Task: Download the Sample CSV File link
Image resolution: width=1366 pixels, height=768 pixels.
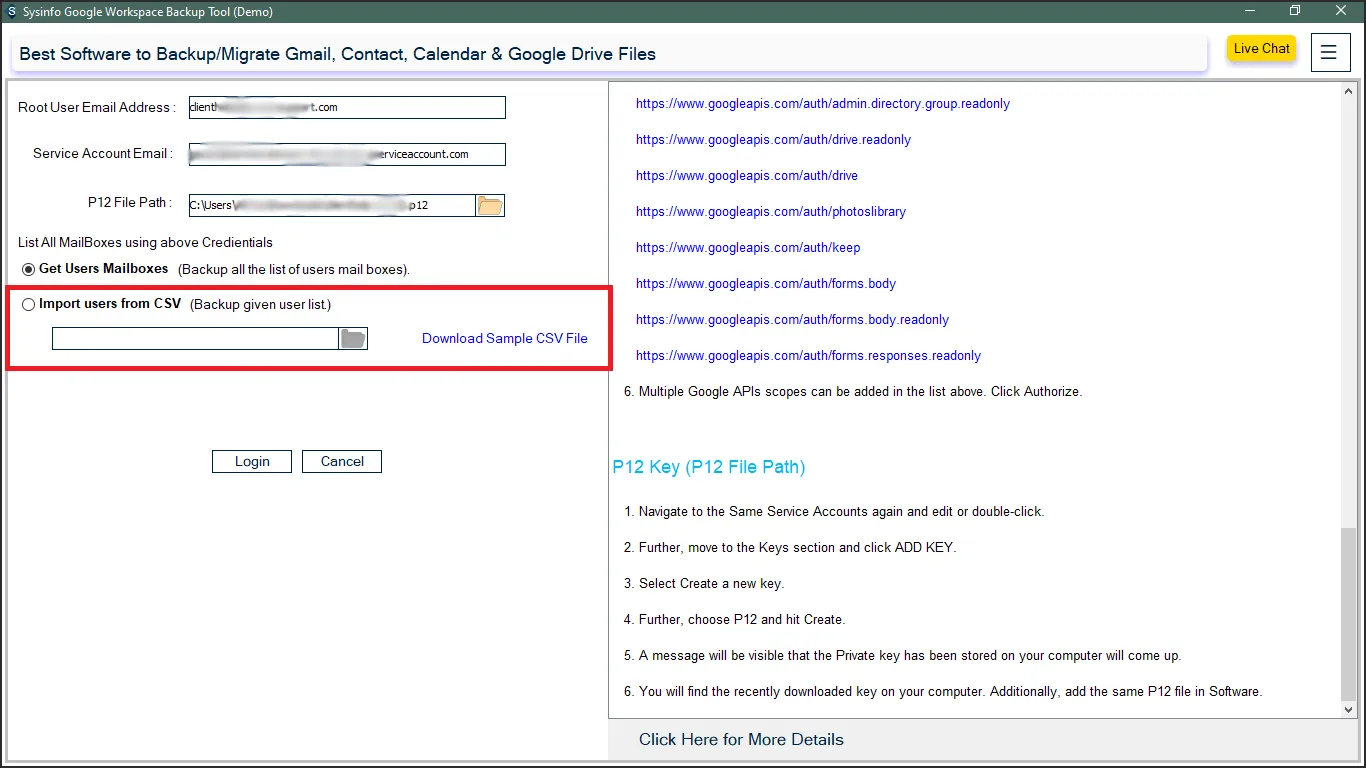Action: coord(505,338)
